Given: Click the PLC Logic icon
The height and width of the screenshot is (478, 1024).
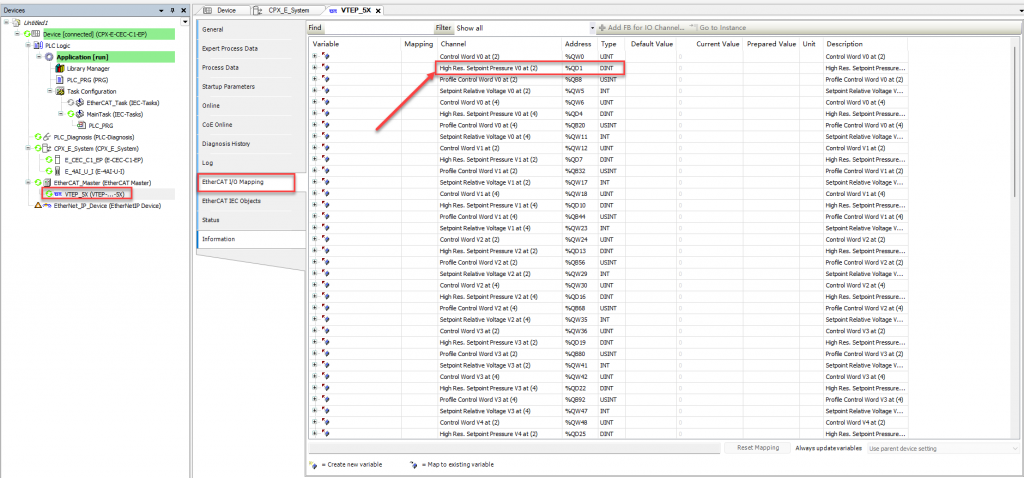Looking at the screenshot, I should (38, 46).
